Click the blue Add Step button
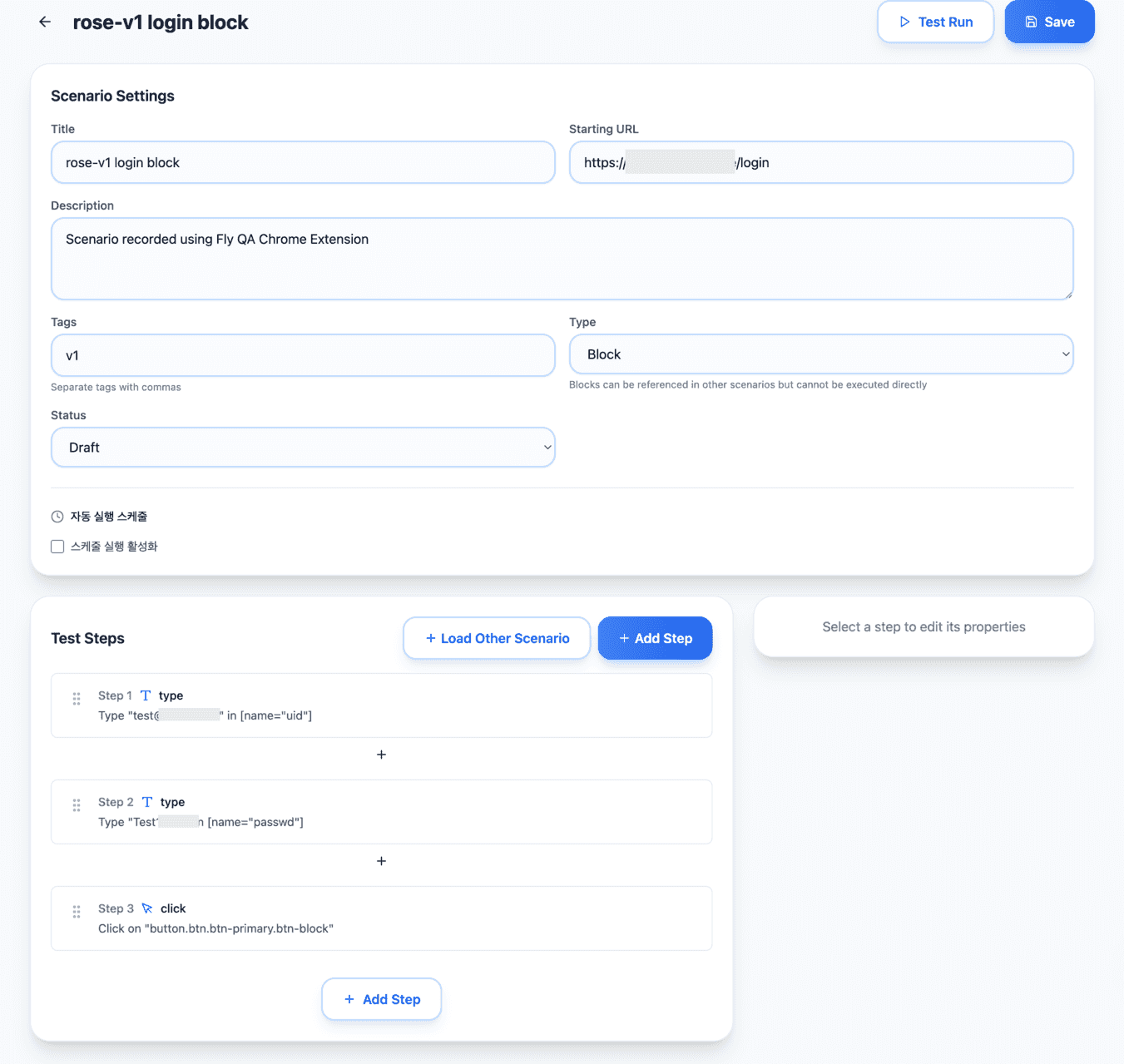The height and width of the screenshot is (1064, 1124). click(x=655, y=638)
